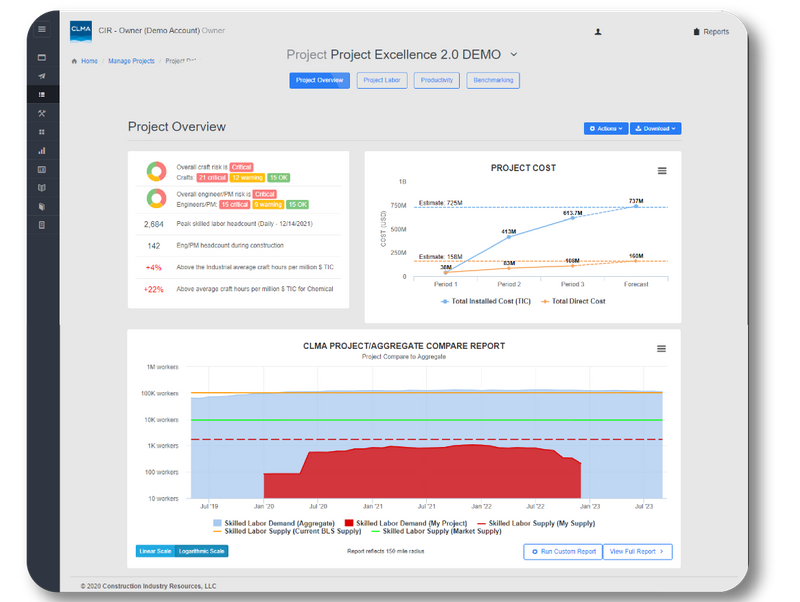The width and height of the screenshot is (800, 602).
Task: Click the user account icon in header
Action: tap(598, 32)
